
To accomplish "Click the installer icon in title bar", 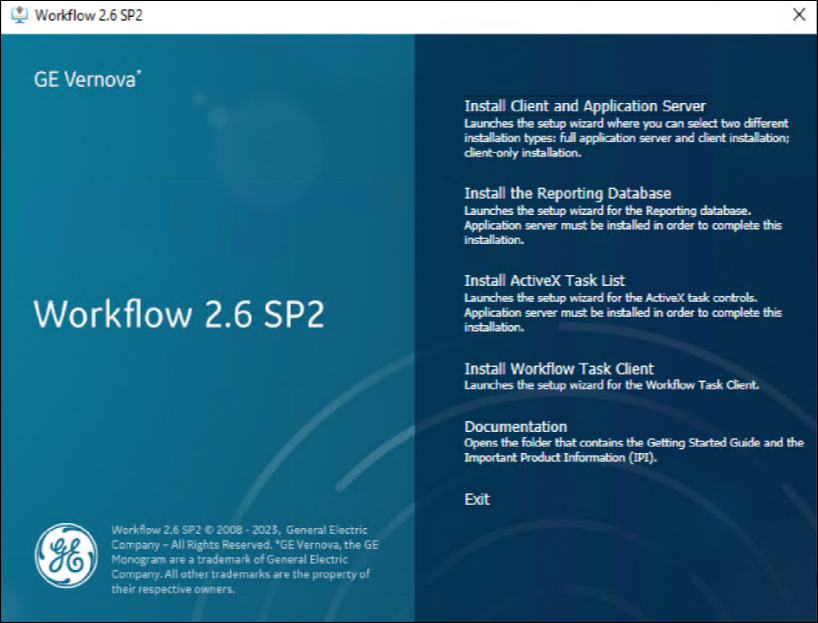I will click(19, 15).
